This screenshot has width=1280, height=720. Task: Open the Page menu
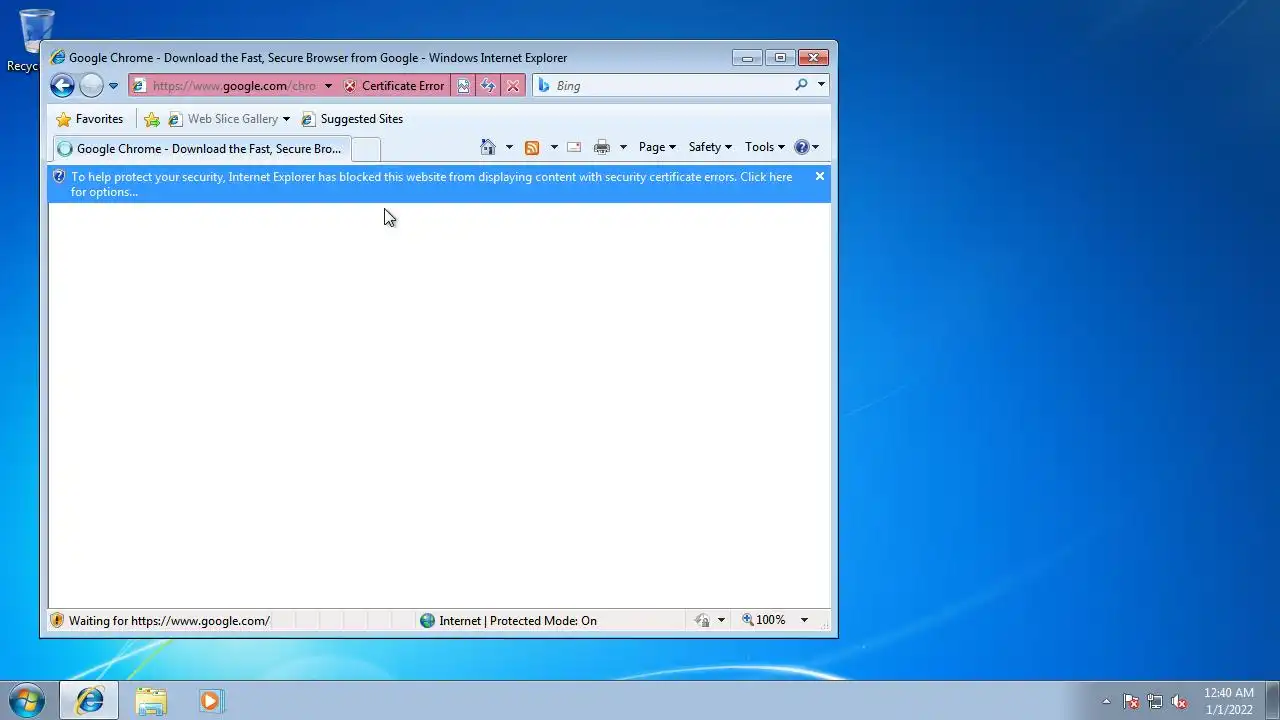click(x=657, y=147)
